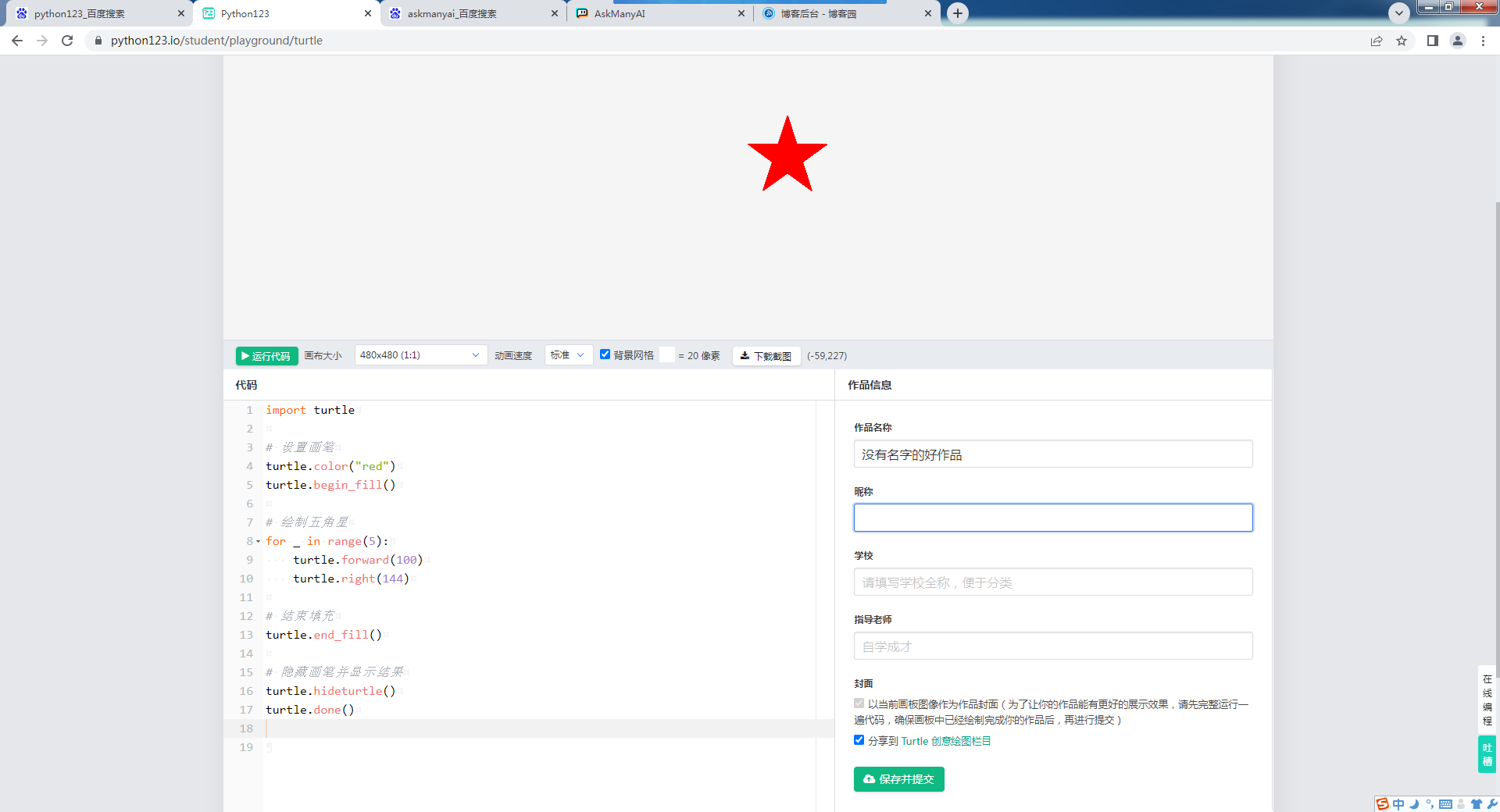Open the 动画速度 标准 dropdown

pyautogui.click(x=568, y=355)
